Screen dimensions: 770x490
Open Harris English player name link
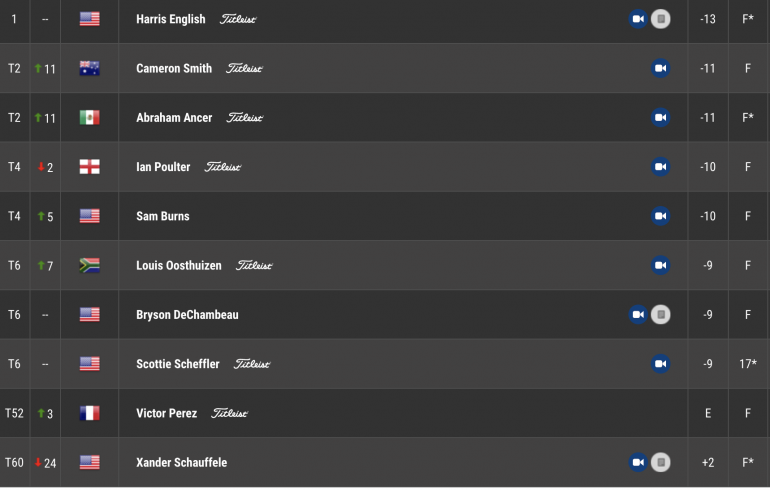[170, 19]
